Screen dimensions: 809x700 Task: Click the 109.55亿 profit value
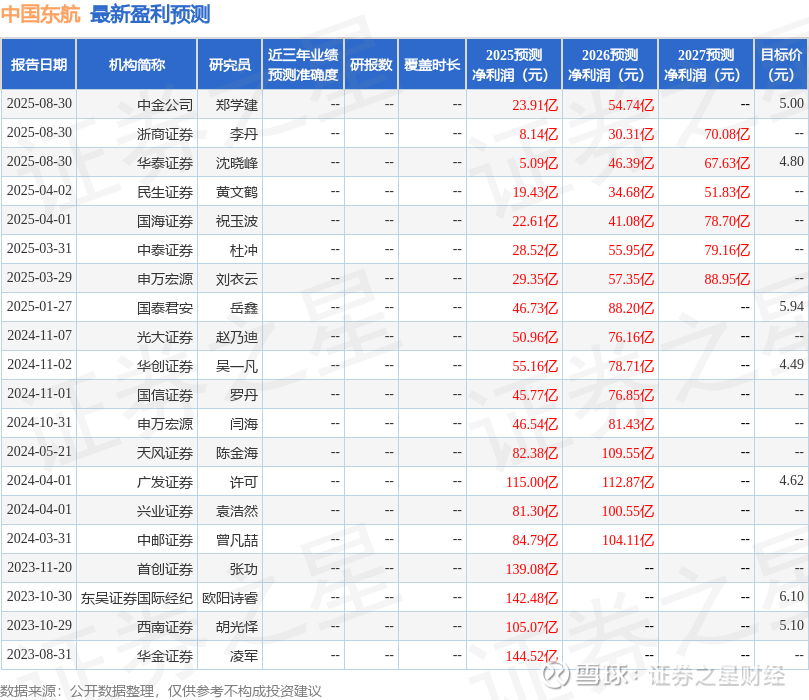click(628, 452)
